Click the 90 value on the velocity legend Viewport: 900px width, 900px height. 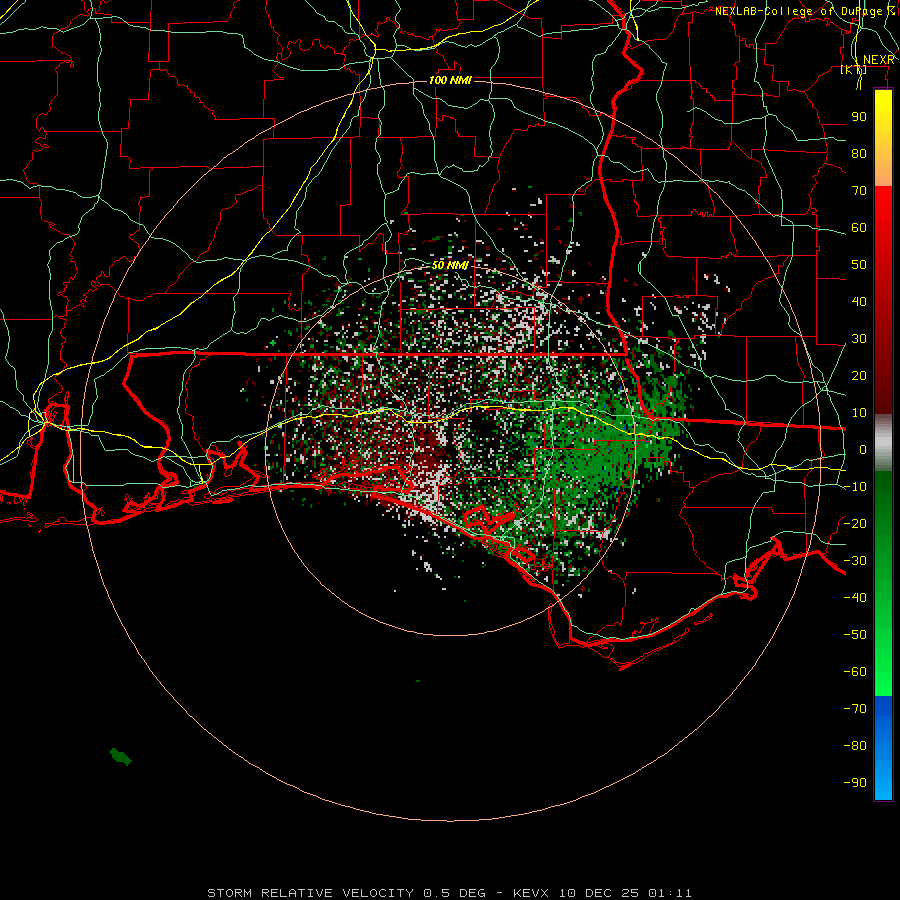pos(859,117)
